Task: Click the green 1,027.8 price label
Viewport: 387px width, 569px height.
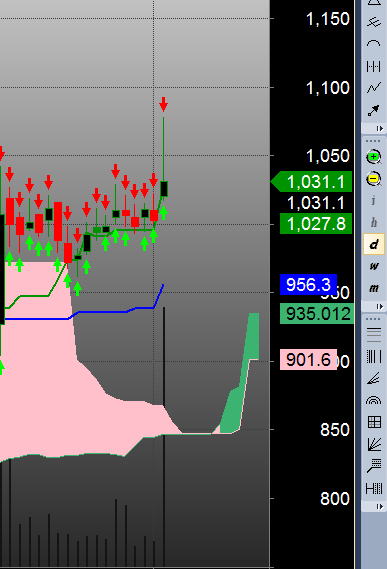Action: tap(316, 224)
